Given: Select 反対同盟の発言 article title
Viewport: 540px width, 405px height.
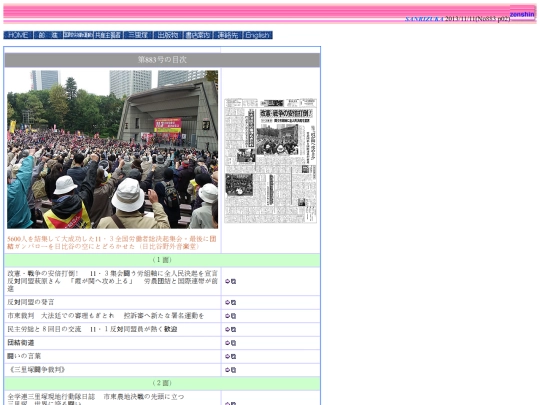Looking at the screenshot, I should tap(31, 302).
